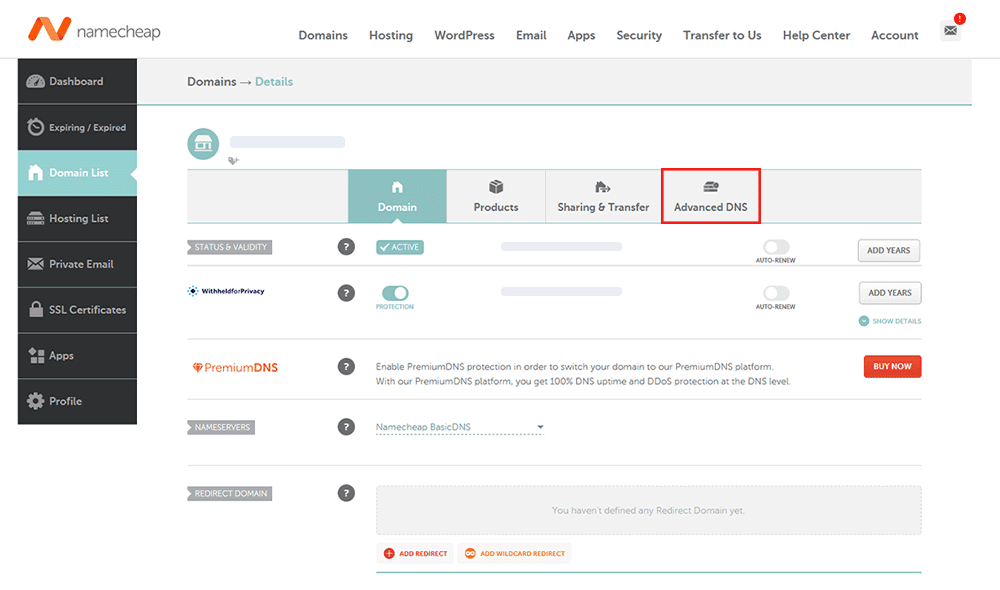Viewport: 1000px width, 590px height.
Task: Switch to the Domain tab
Action: pyautogui.click(x=397, y=196)
